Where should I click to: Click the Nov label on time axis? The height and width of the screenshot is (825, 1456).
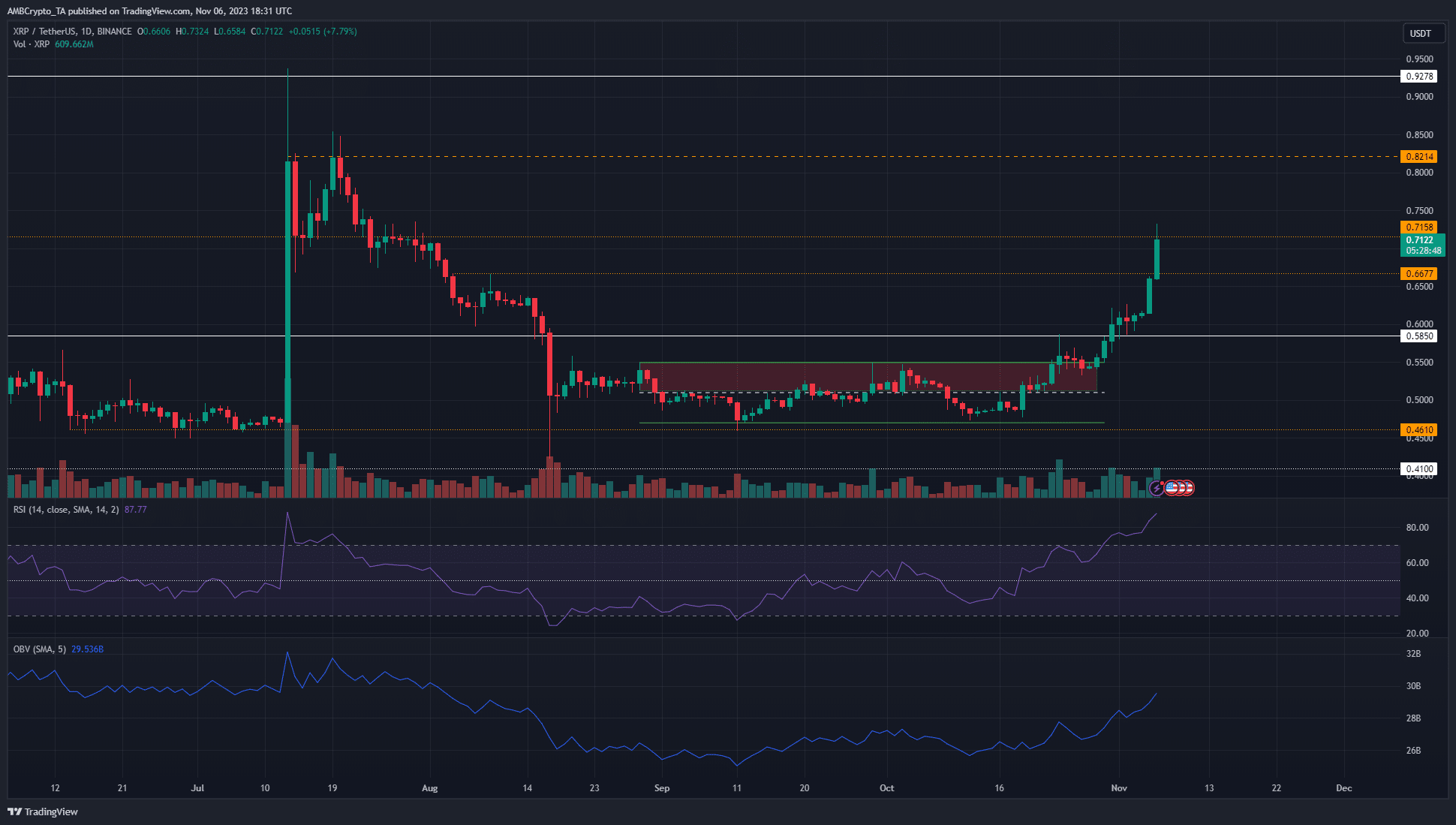(x=1119, y=788)
